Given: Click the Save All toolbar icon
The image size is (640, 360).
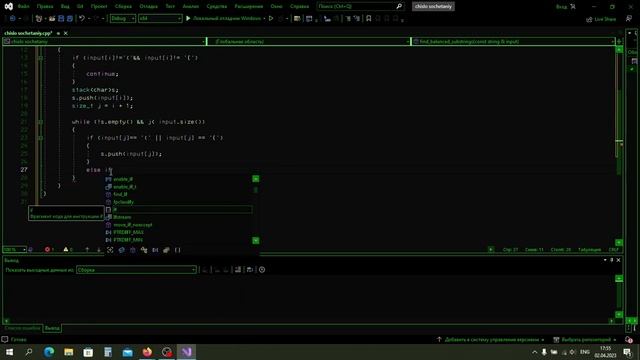Looking at the screenshot, I should tap(70, 18).
